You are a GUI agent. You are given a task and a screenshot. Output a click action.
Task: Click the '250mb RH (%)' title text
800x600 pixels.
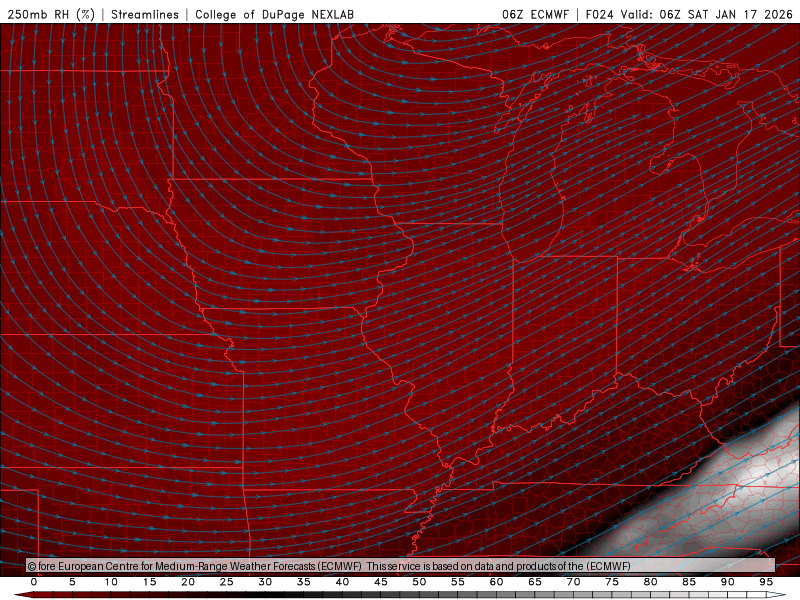[x=51, y=14]
